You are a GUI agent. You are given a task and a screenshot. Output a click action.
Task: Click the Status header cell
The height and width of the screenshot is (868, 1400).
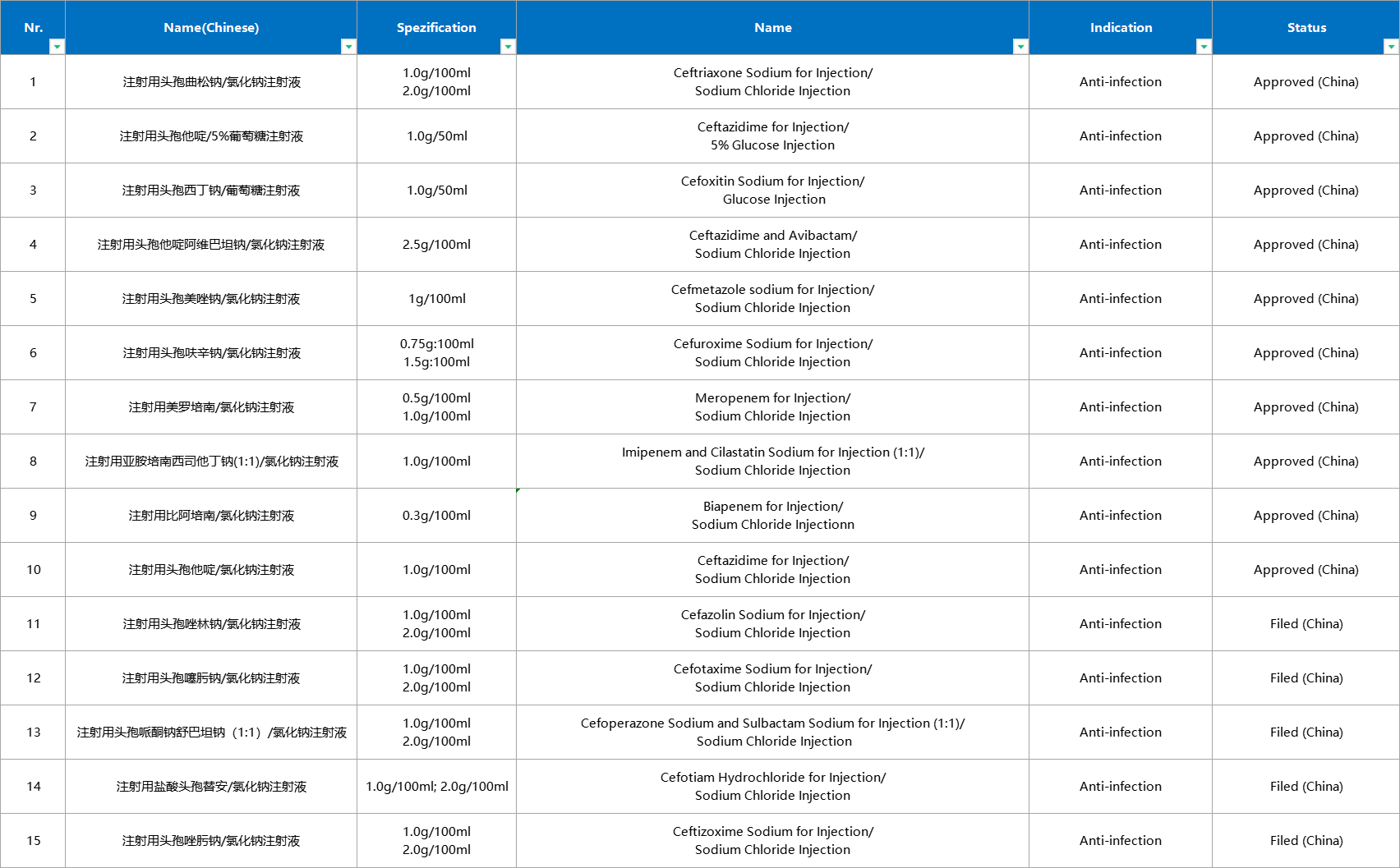pos(1306,27)
